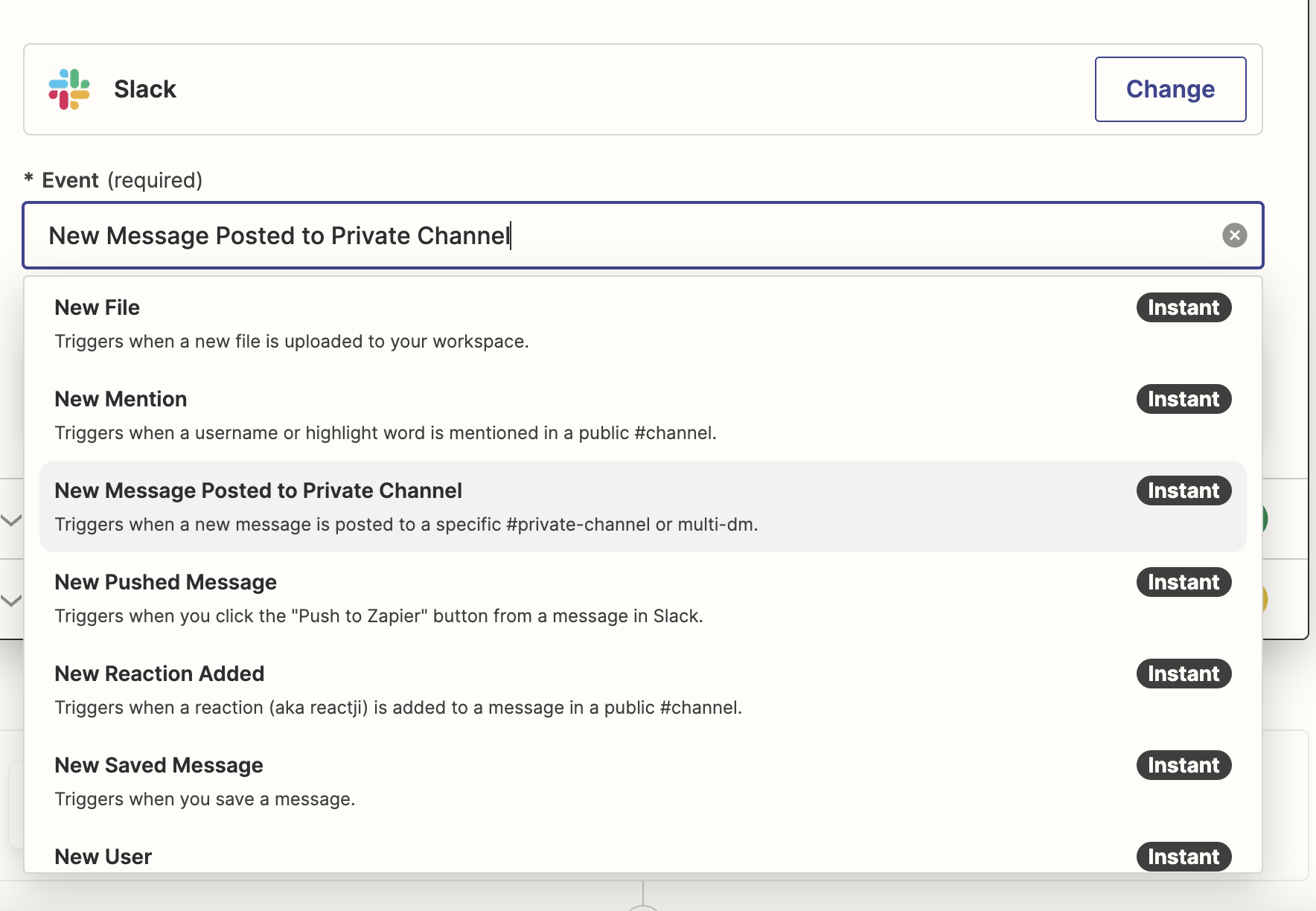
Task: Click the Change button next to Slack
Action: tap(1170, 89)
